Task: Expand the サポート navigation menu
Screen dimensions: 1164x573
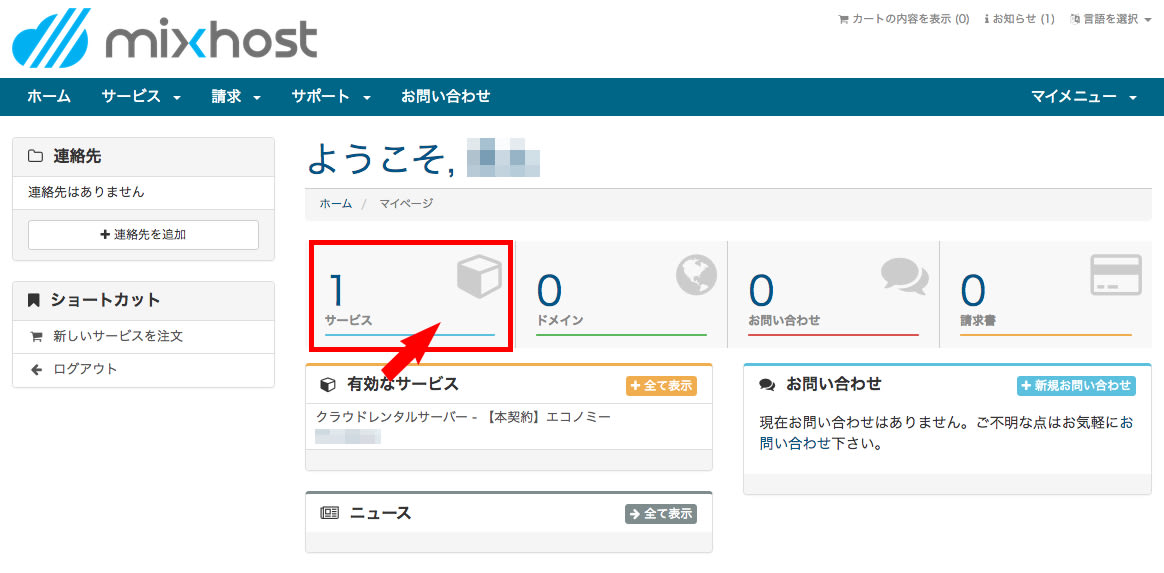Action: [x=331, y=96]
